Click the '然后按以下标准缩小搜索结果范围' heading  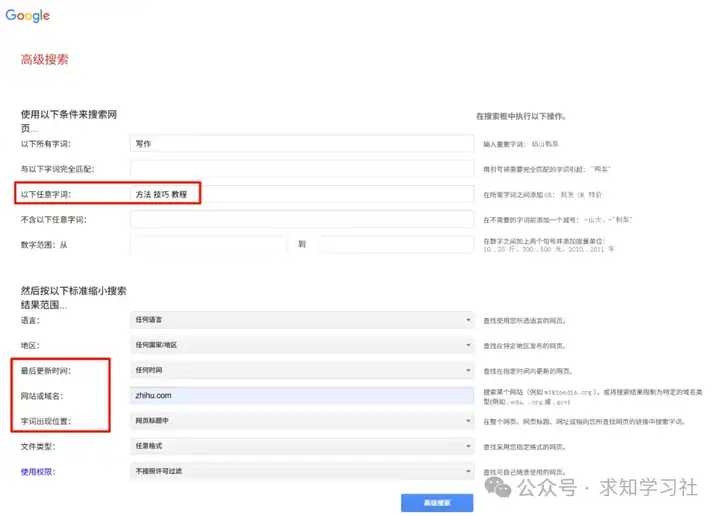tap(73, 297)
